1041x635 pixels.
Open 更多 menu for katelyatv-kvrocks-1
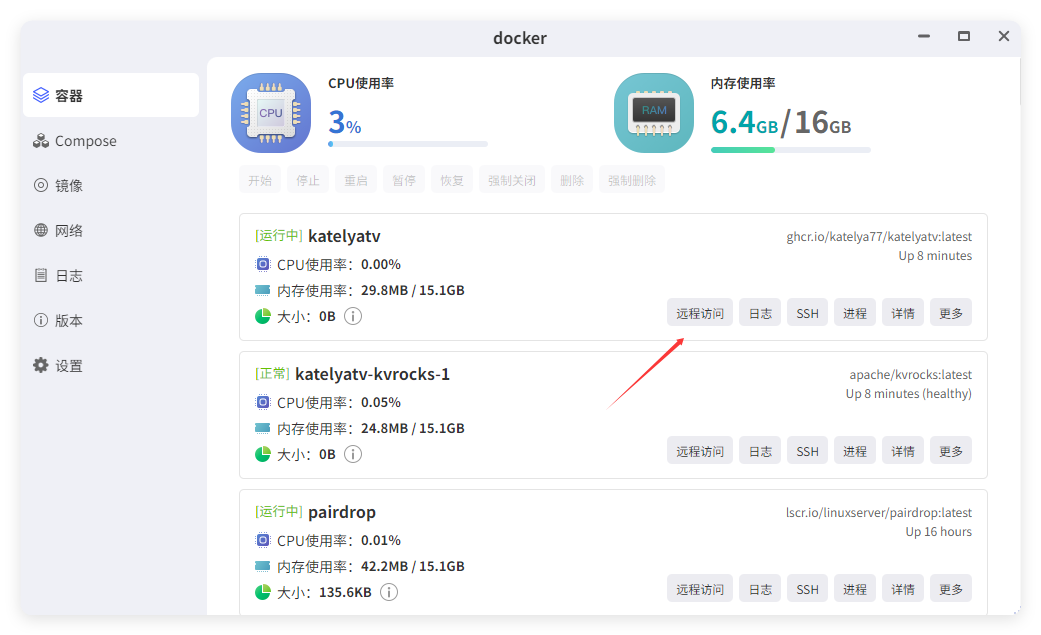pos(950,450)
